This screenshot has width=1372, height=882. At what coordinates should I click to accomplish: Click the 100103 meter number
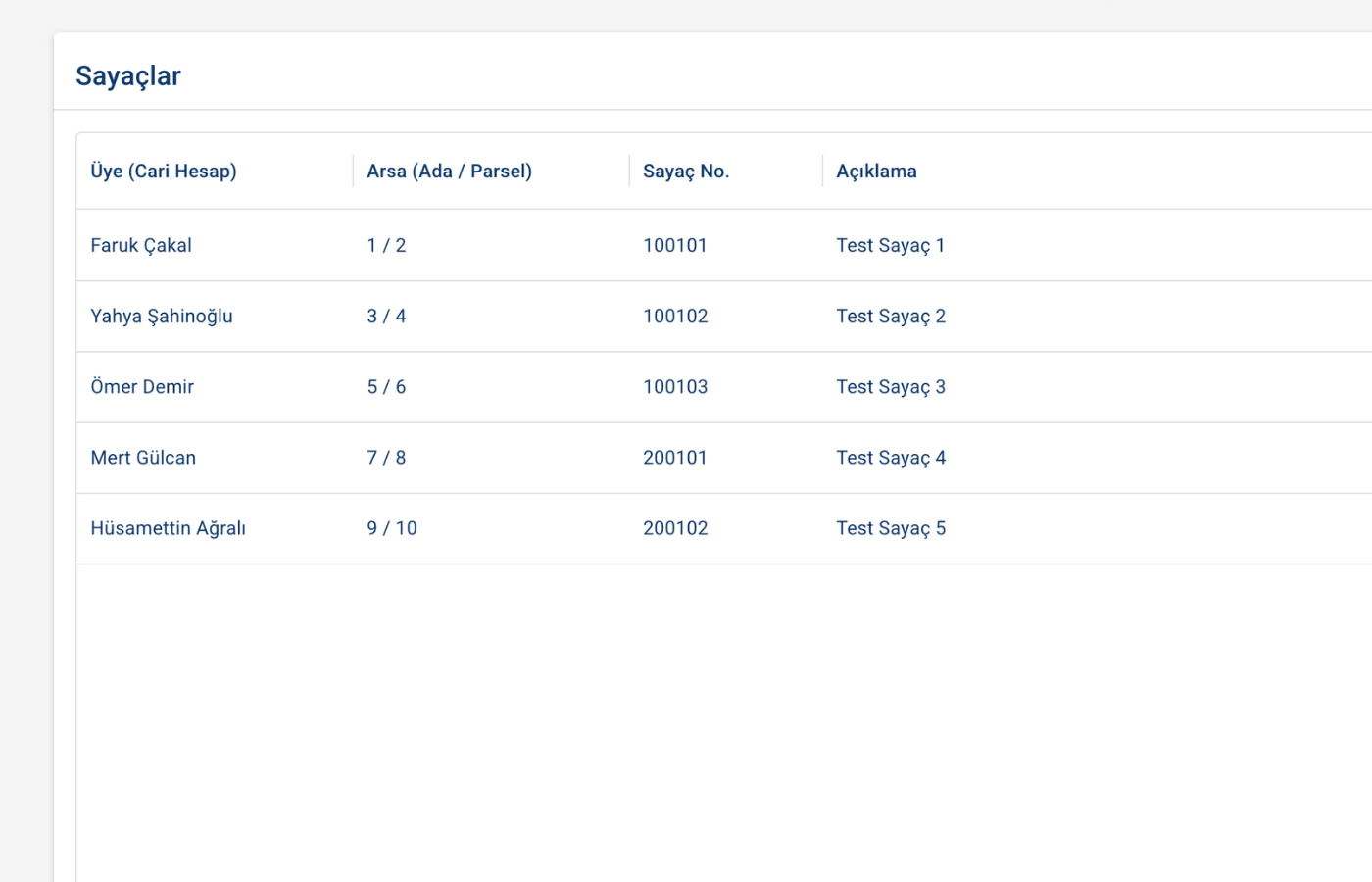(675, 387)
